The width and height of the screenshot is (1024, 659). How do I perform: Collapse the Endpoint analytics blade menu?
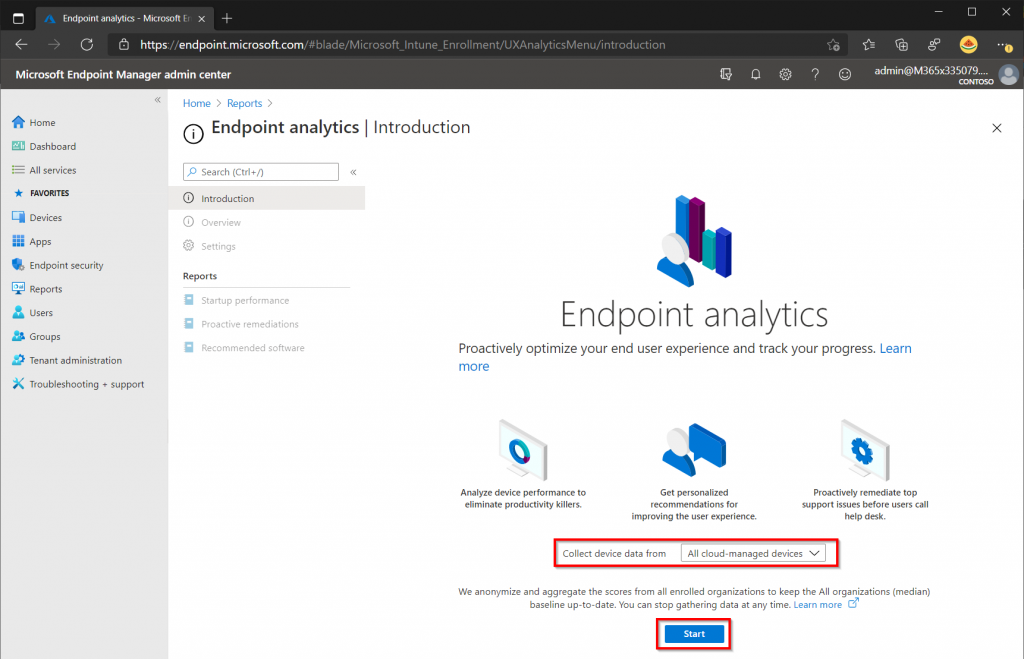coord(353,172)
